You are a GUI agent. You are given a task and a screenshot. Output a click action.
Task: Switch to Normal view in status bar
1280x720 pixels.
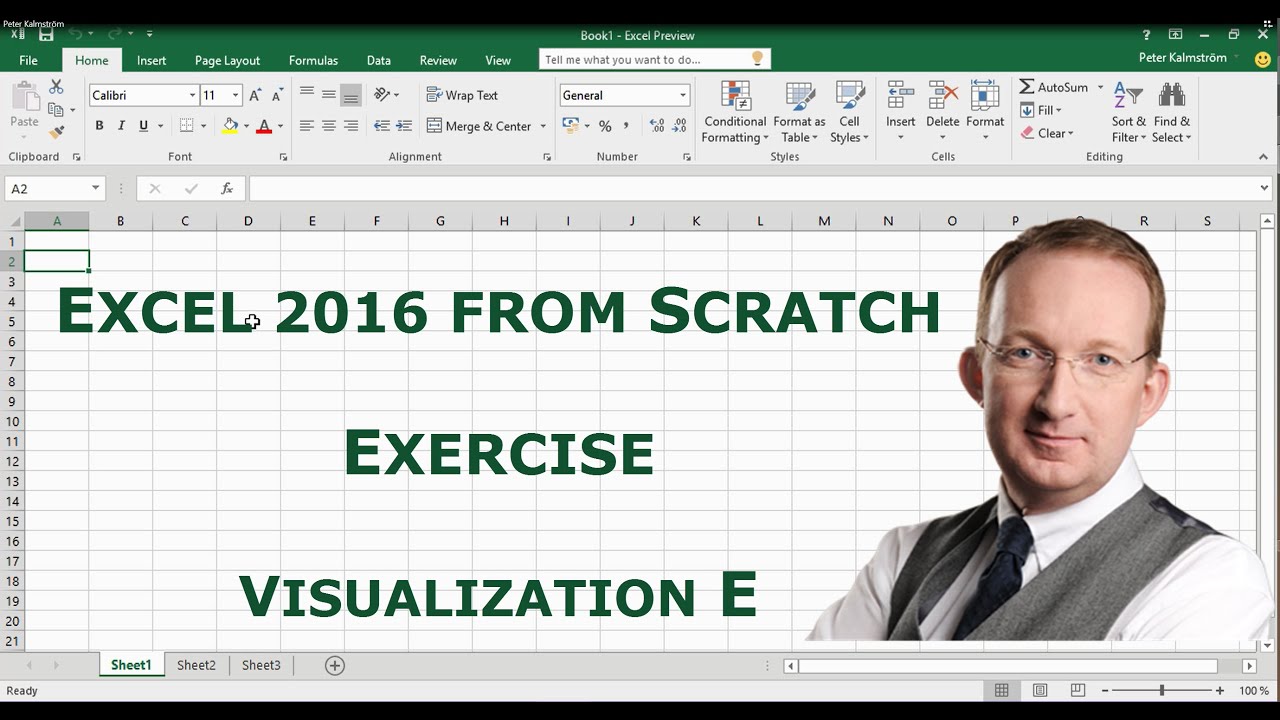[1002, 690]
